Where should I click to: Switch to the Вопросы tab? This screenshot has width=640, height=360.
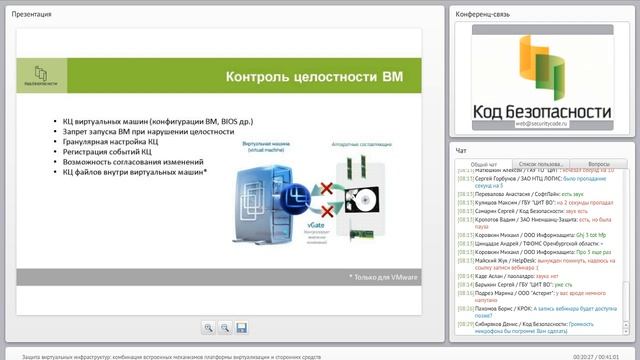click(x=599, y=164)
